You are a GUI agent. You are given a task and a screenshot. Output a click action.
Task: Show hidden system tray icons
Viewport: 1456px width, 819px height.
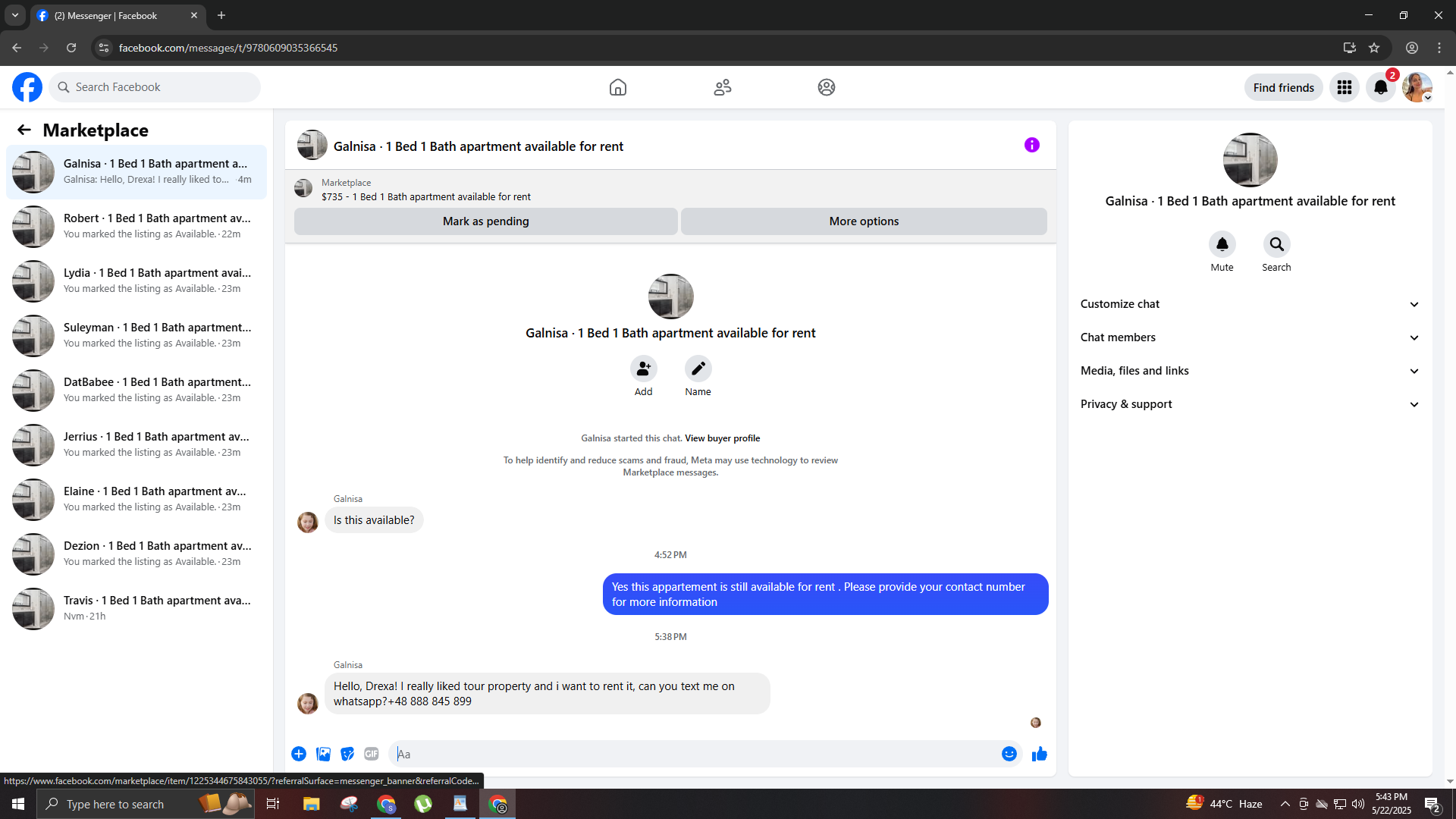point(1285,804)
